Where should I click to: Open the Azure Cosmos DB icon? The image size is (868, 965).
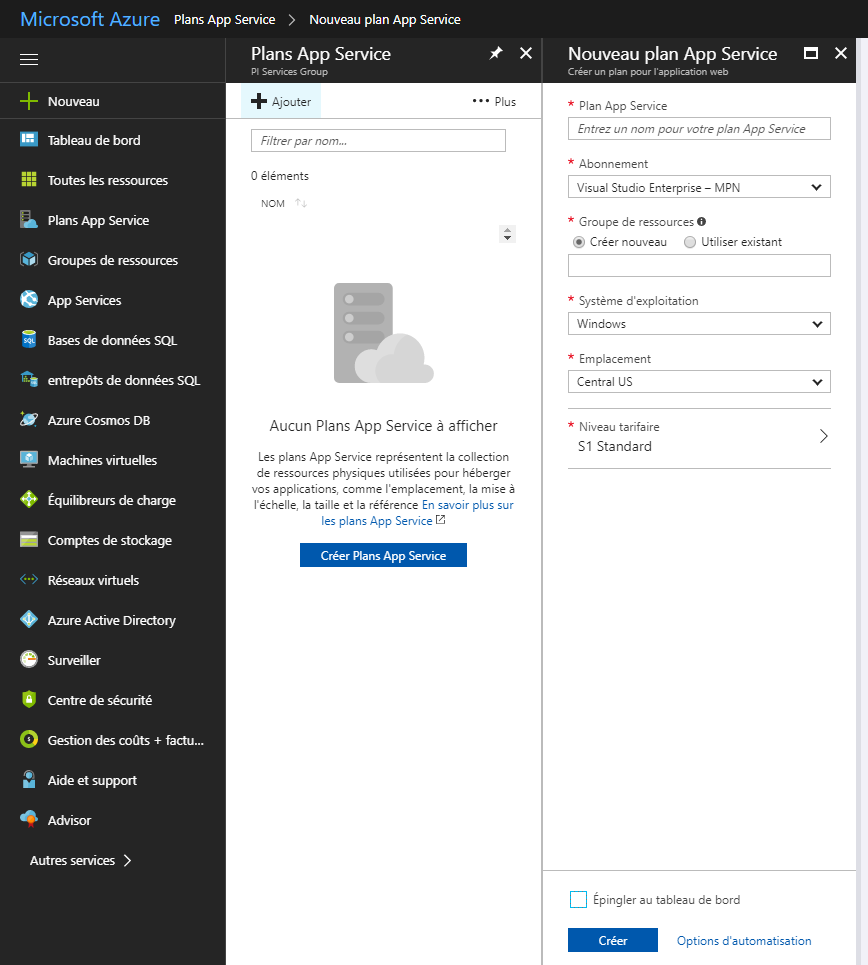29,420
